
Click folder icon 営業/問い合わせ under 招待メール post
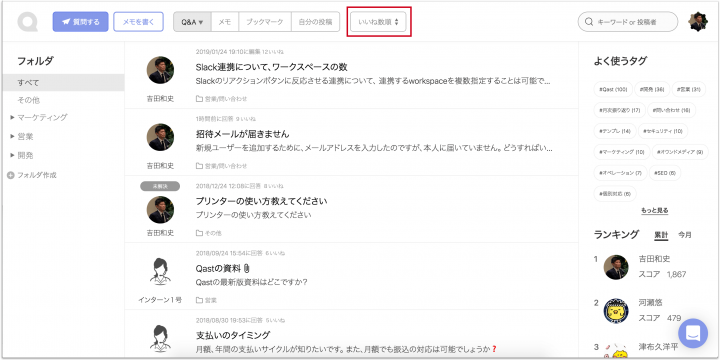[199, 166]
